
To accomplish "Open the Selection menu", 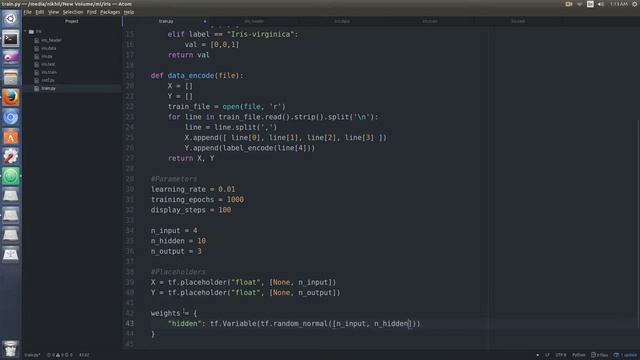I will pos(73,12).
